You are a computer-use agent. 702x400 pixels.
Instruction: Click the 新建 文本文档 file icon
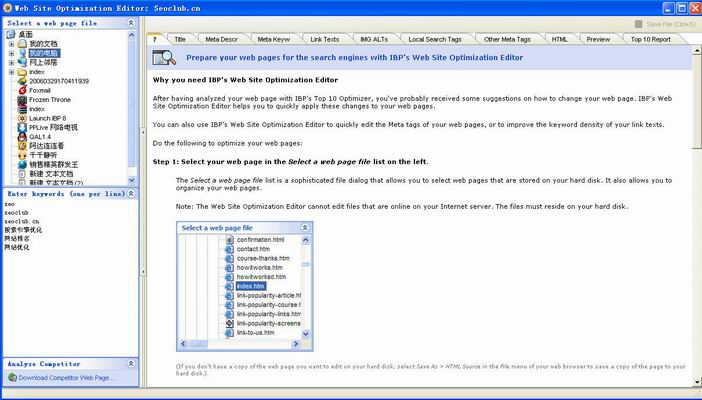(x=22, y=174)
